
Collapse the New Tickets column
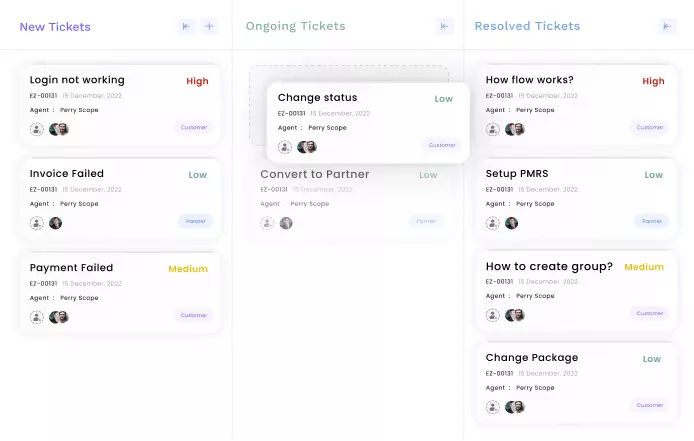[x=186, y=27]
